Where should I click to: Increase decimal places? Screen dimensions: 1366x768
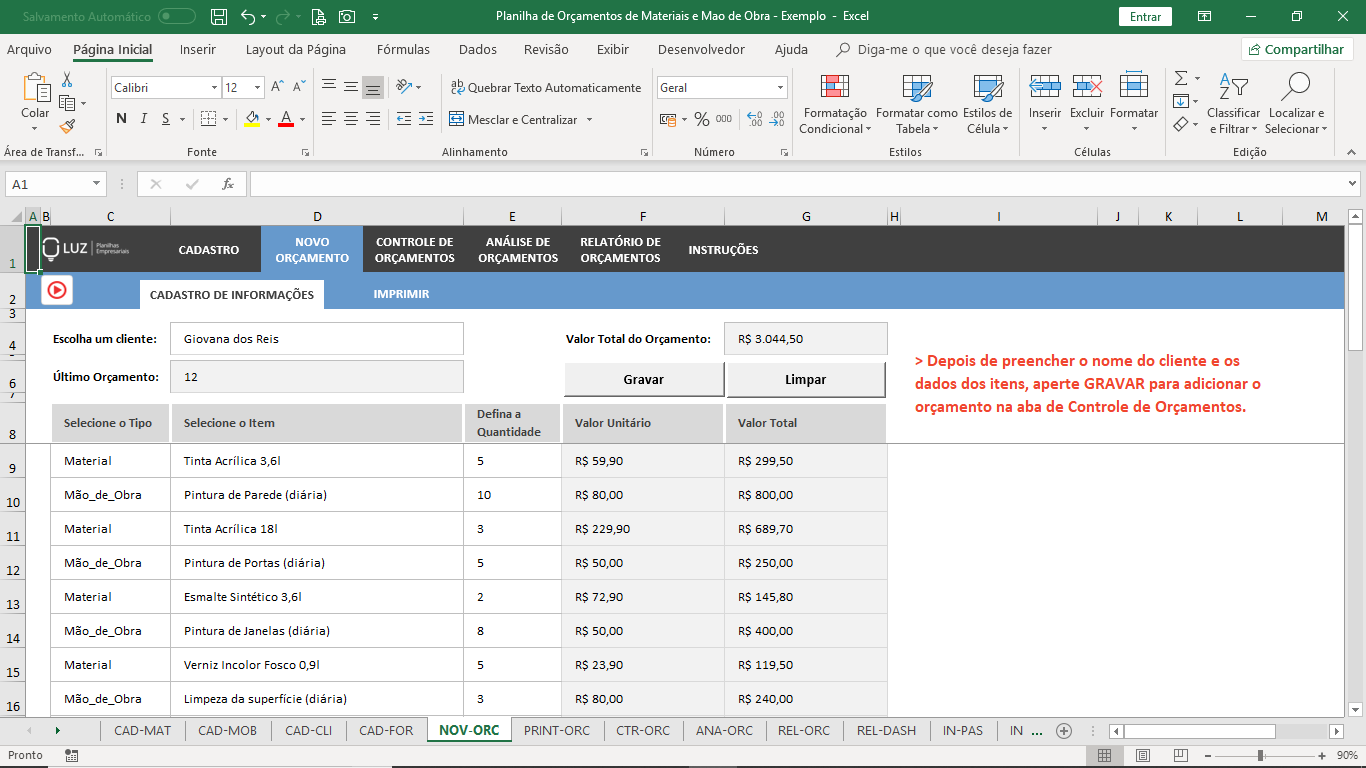pyautogui.click(x=753, y=119)
